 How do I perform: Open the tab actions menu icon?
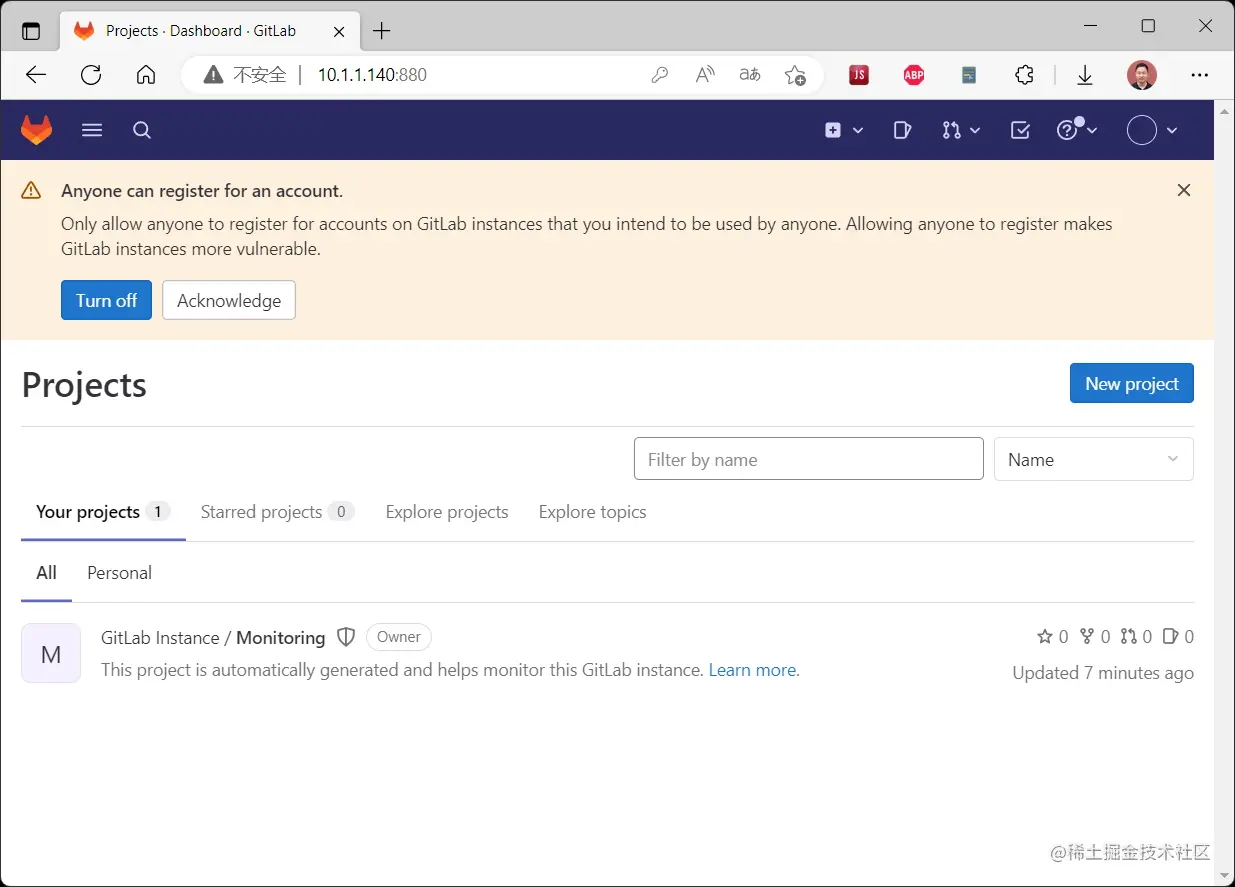(x=31, y=31)
